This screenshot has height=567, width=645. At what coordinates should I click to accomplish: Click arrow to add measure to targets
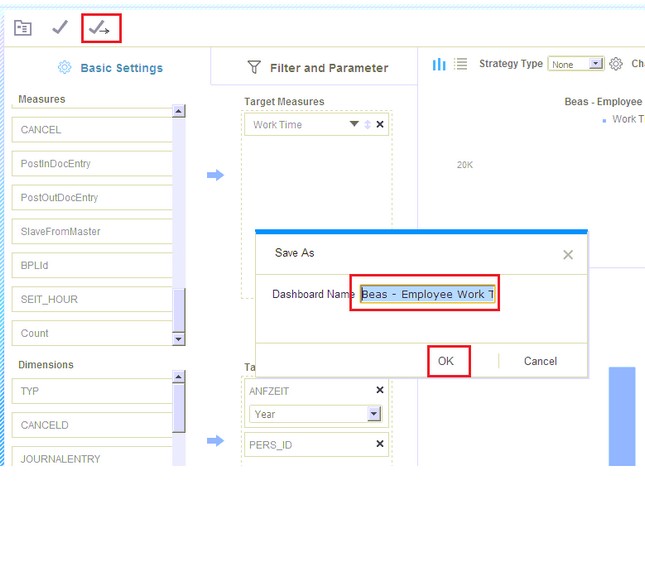(x=215, y=176)
